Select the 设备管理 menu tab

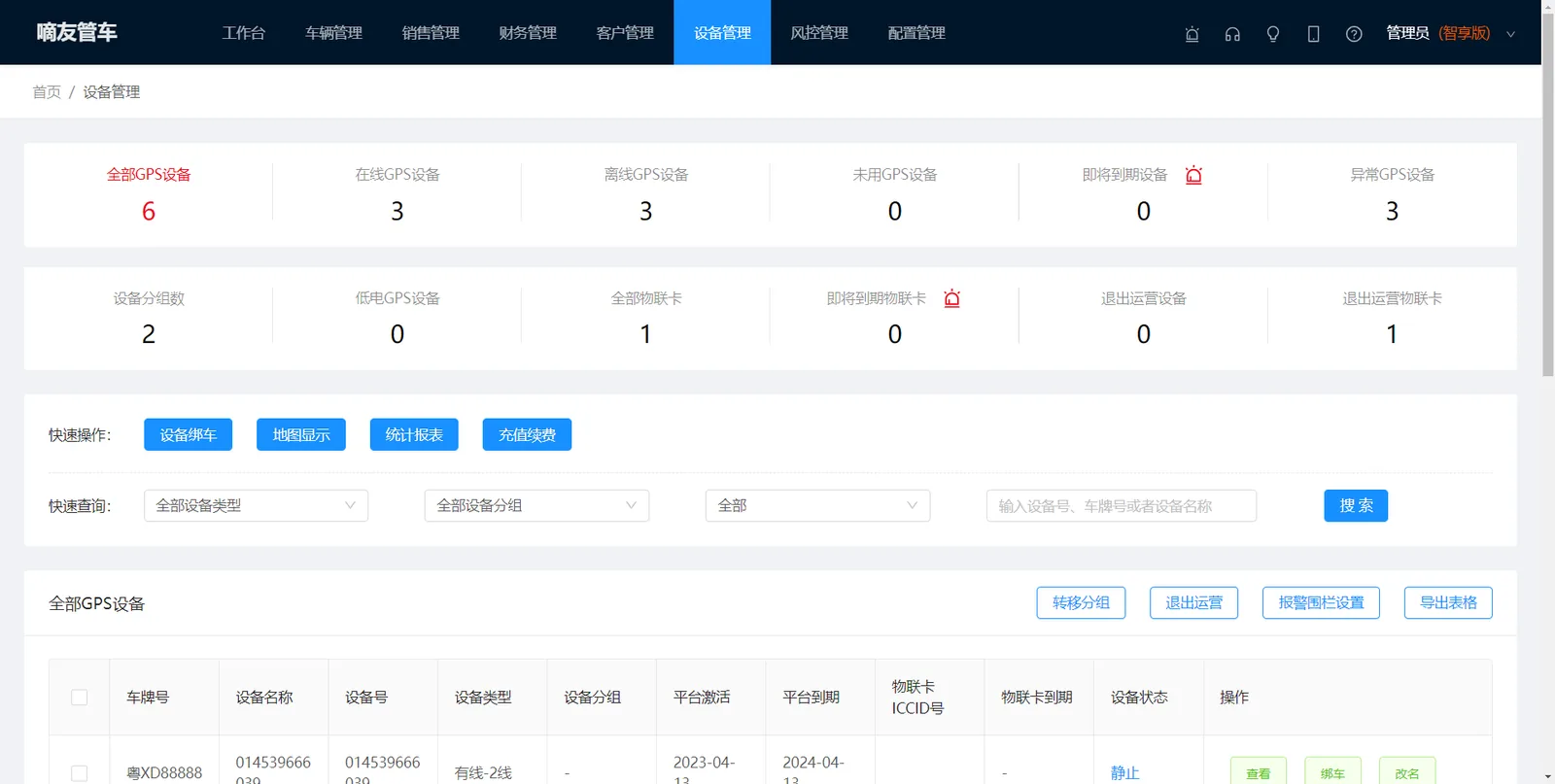click(722, 33)
